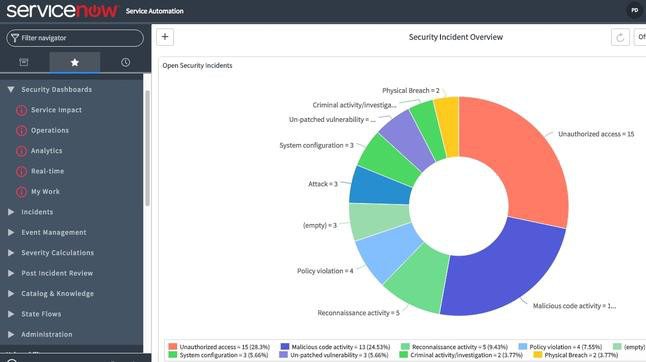The width and height of the screenshot is (646, 362).
Task: Click the 'System configuration = 3' chart label
Action: click(316, 145)
